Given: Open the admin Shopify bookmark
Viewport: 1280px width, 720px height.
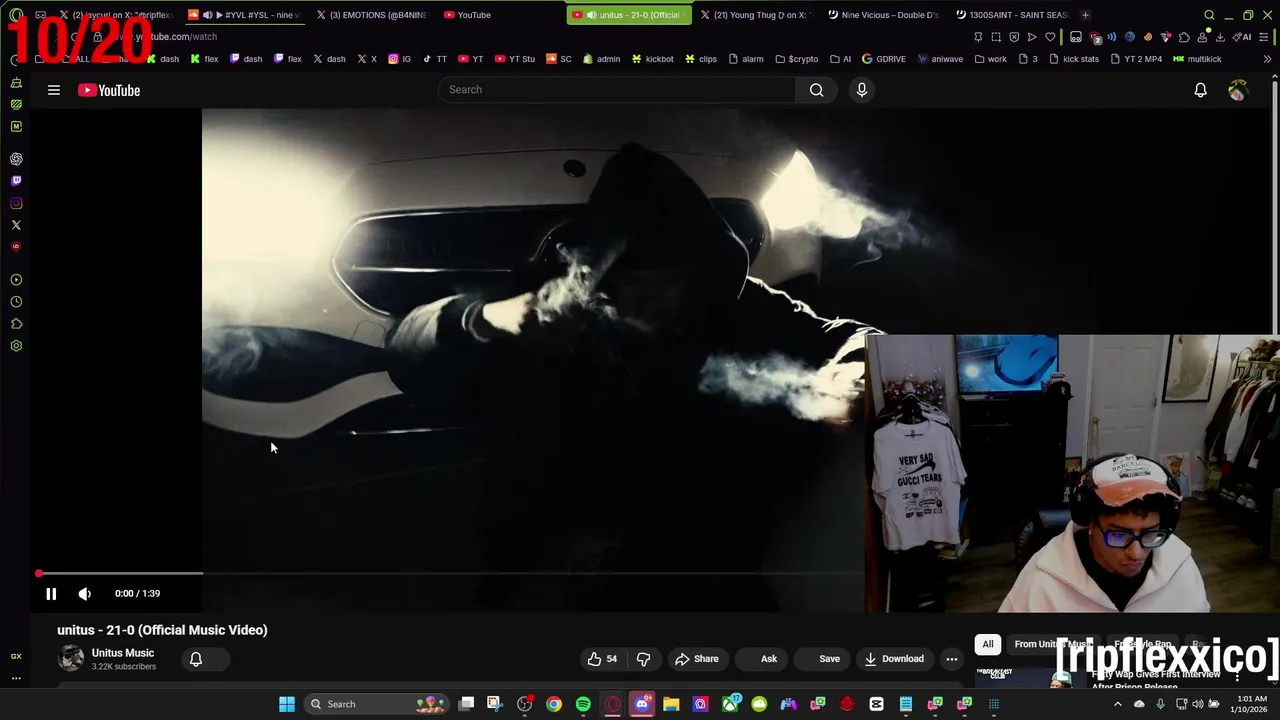Looking at the screenshot, I should [x=601, y=59].
